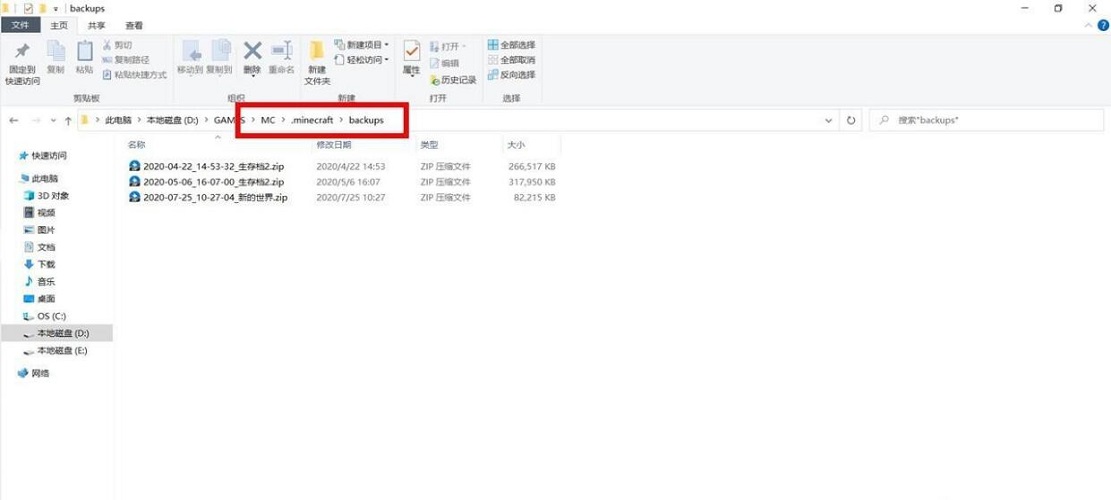Screen dimensions: 1111x500
Task: Open 文档 (Documents) in the navigation pane
Action: 40,247
